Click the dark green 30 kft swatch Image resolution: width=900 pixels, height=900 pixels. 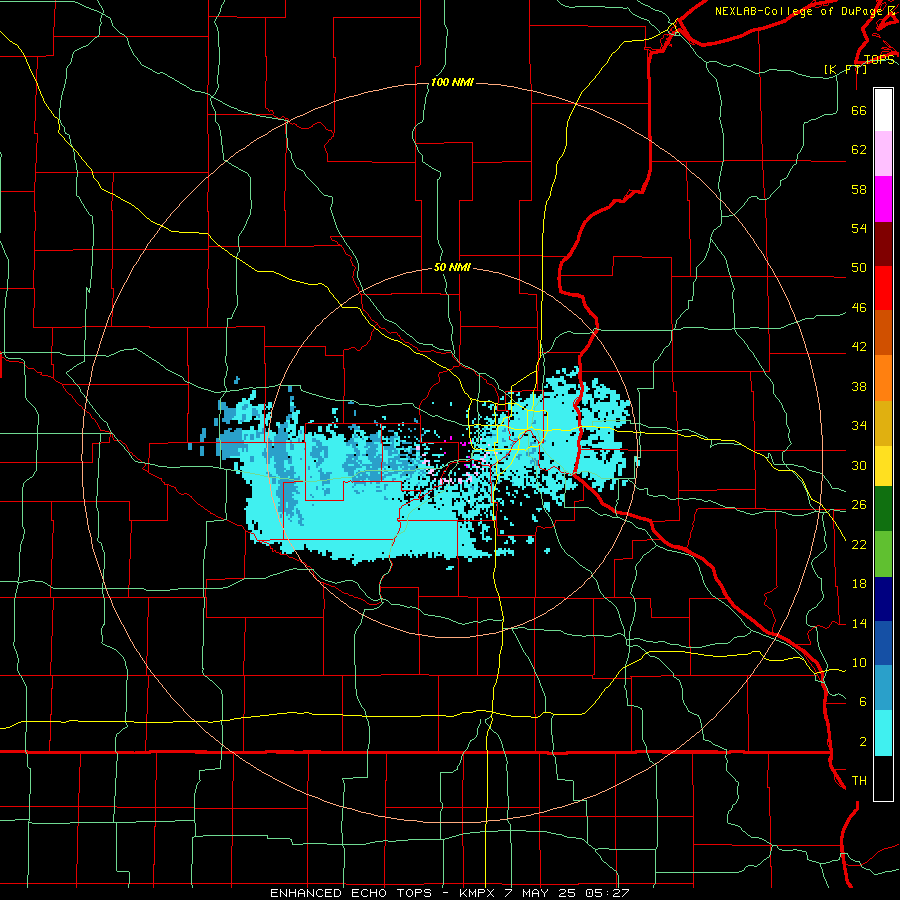click(883, 509)
